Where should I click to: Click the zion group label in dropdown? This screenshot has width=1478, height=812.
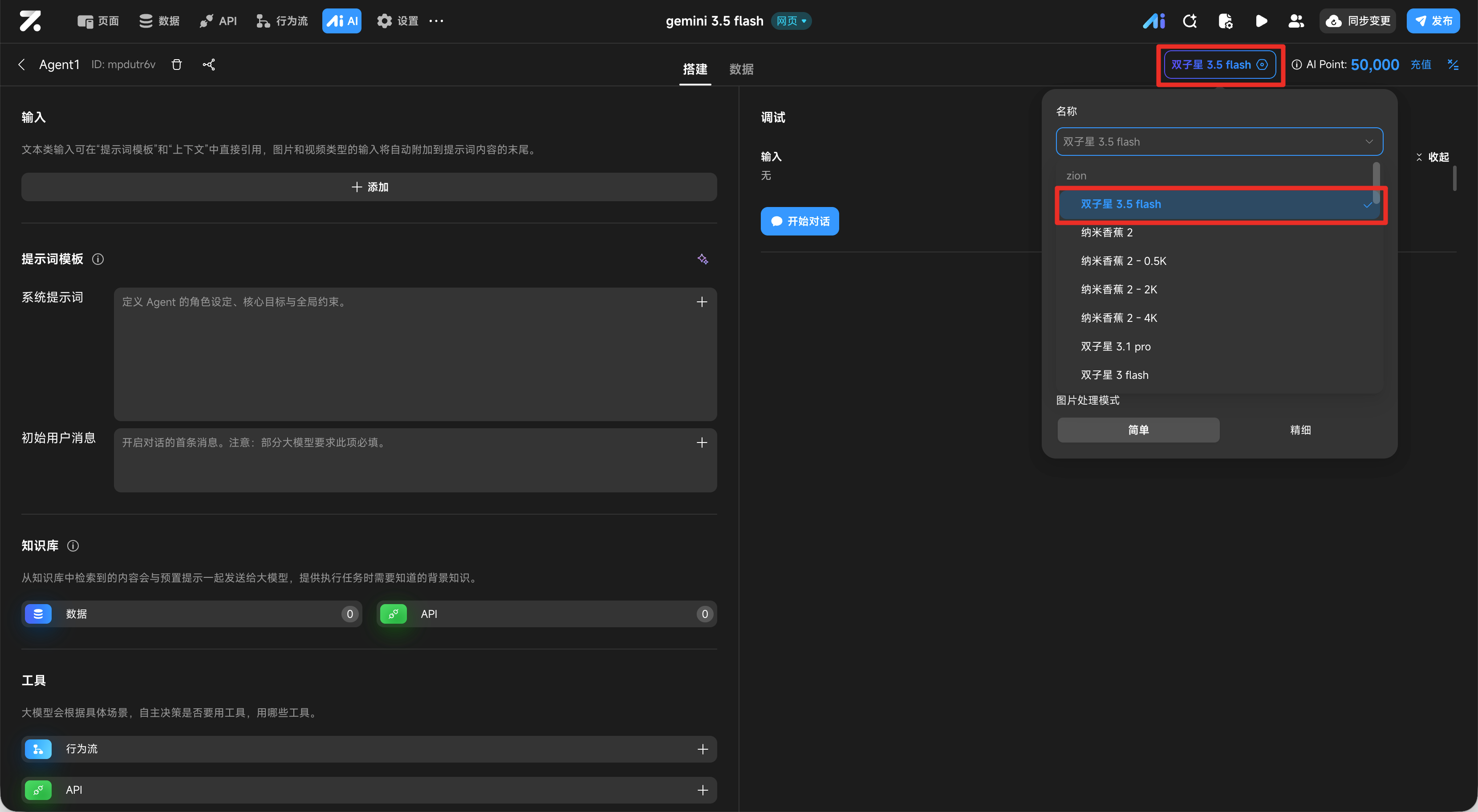[x=1076, y=175]
